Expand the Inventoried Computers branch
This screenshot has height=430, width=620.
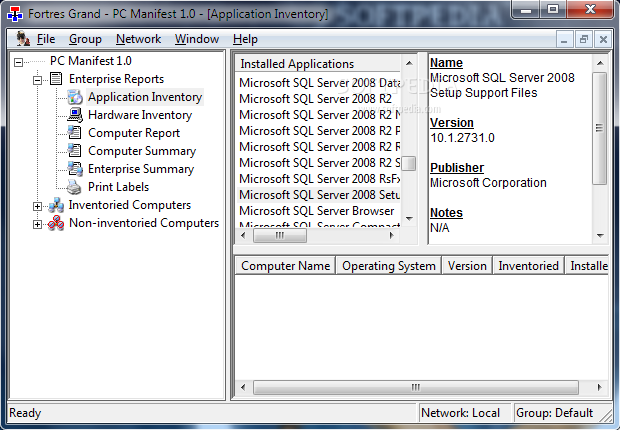click(x=37, y=206)
